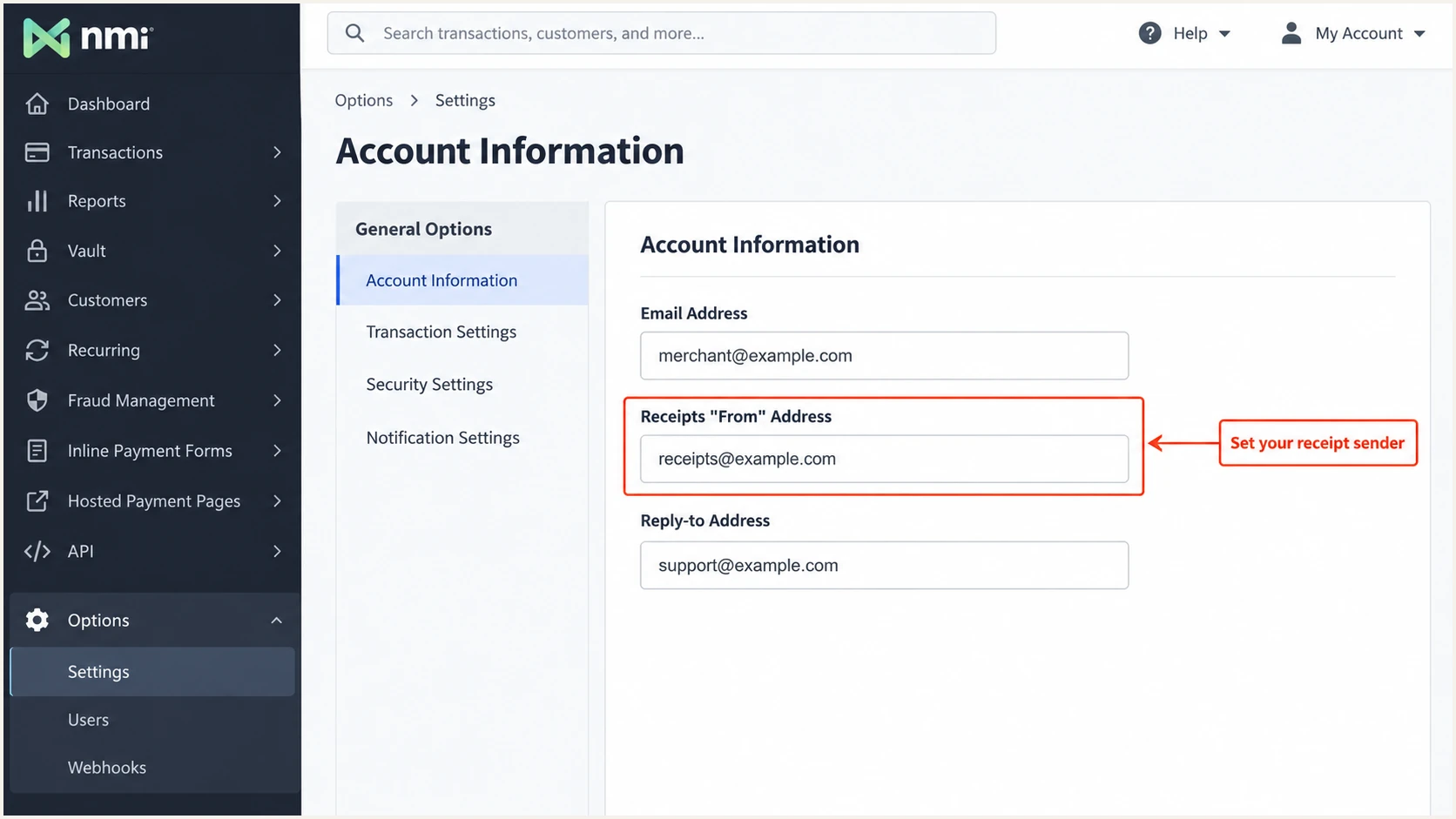This screenshot has width=1456, height=819.
Task: Click the search magnifier icon
Action: point(354,33)
